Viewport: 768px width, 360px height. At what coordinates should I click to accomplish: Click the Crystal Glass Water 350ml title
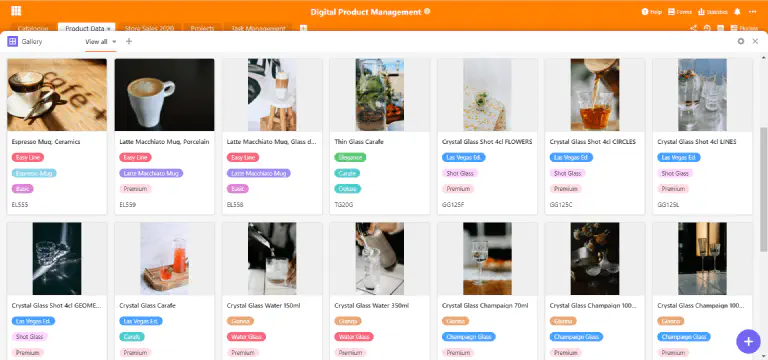(x=372, y=306)
